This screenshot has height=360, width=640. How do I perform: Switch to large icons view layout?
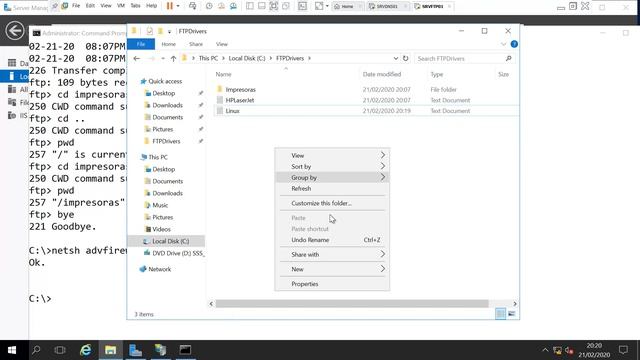(511, 313)
